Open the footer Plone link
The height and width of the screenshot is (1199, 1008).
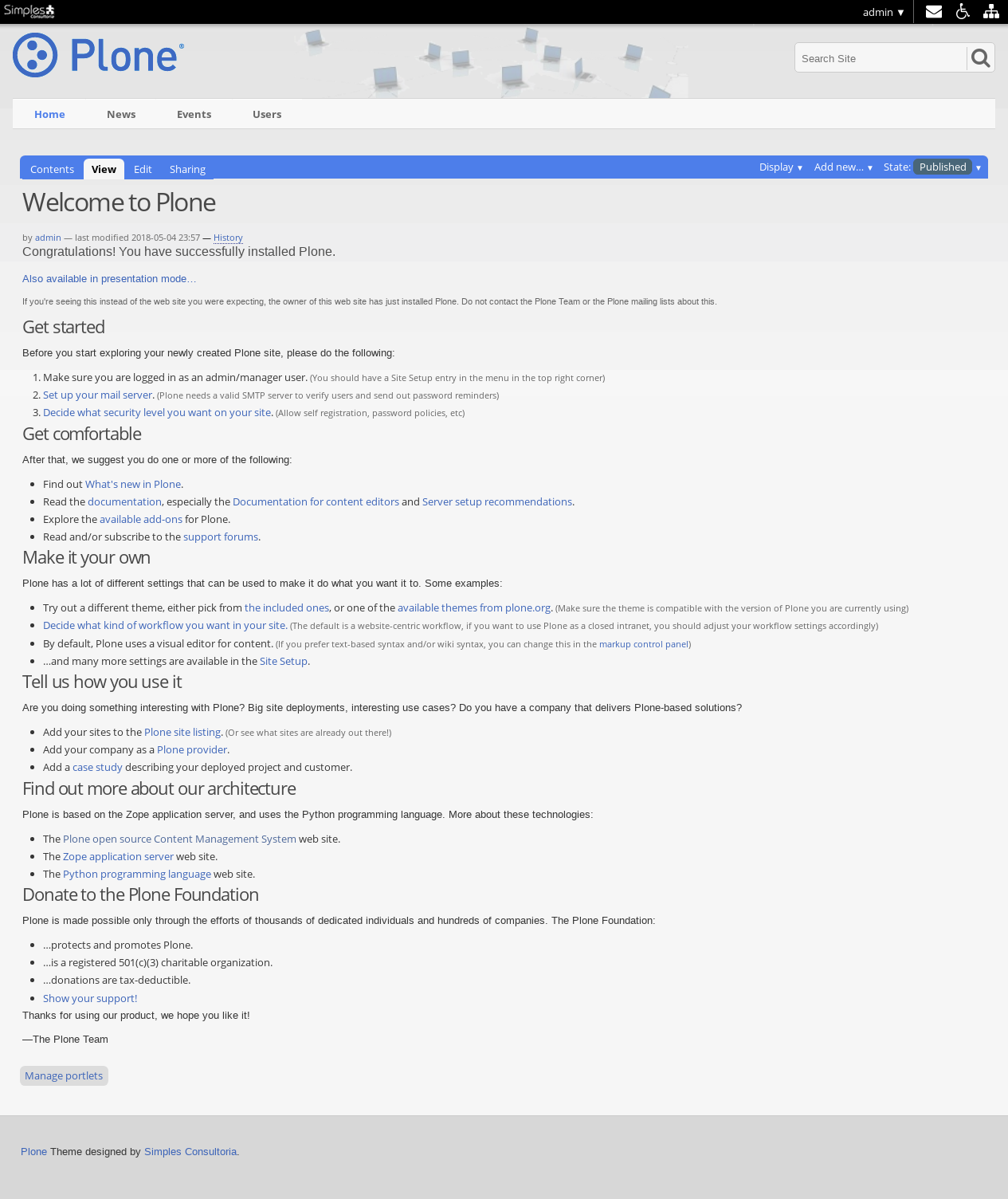(x=33, y=1151)
